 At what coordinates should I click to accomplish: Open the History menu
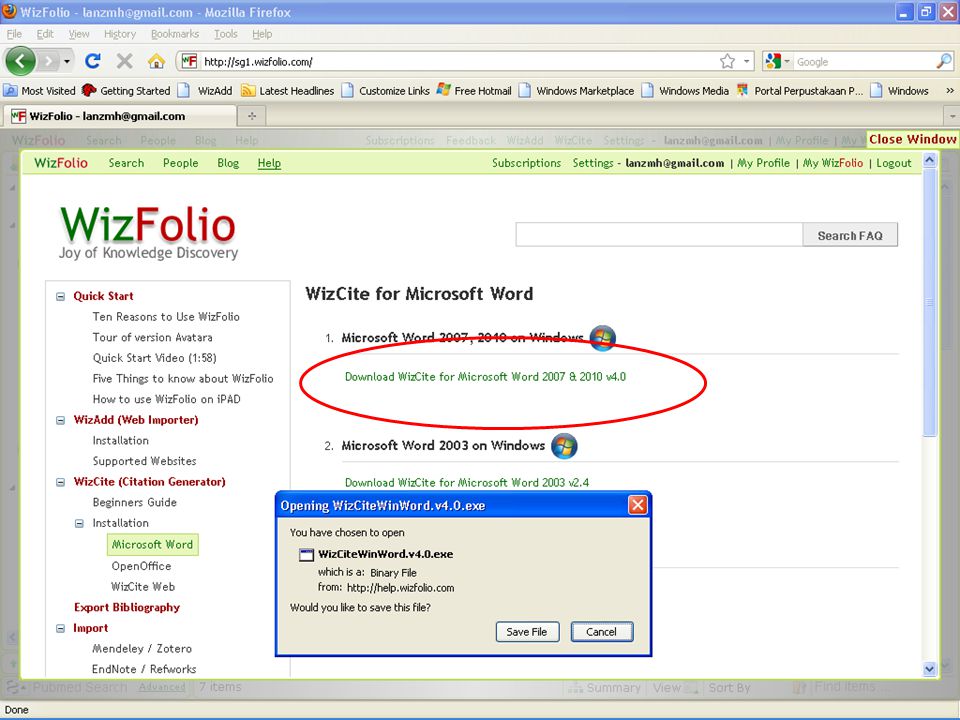click(x=120, y=34)
